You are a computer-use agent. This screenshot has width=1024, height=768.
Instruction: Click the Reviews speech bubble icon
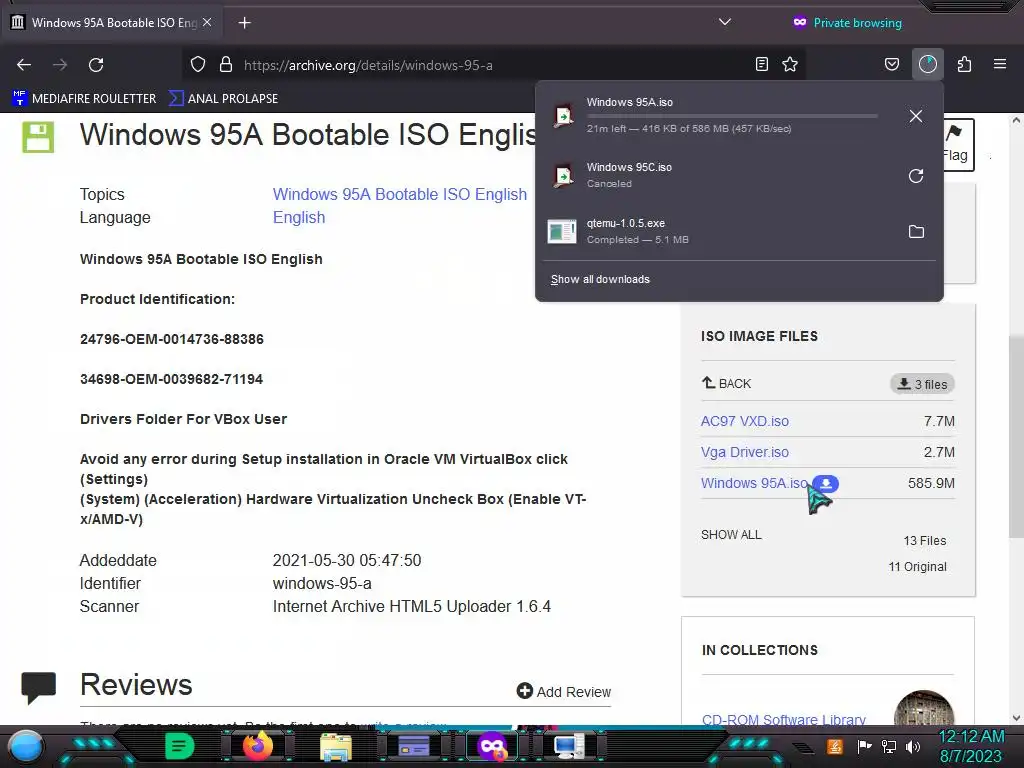click(39, 688)
